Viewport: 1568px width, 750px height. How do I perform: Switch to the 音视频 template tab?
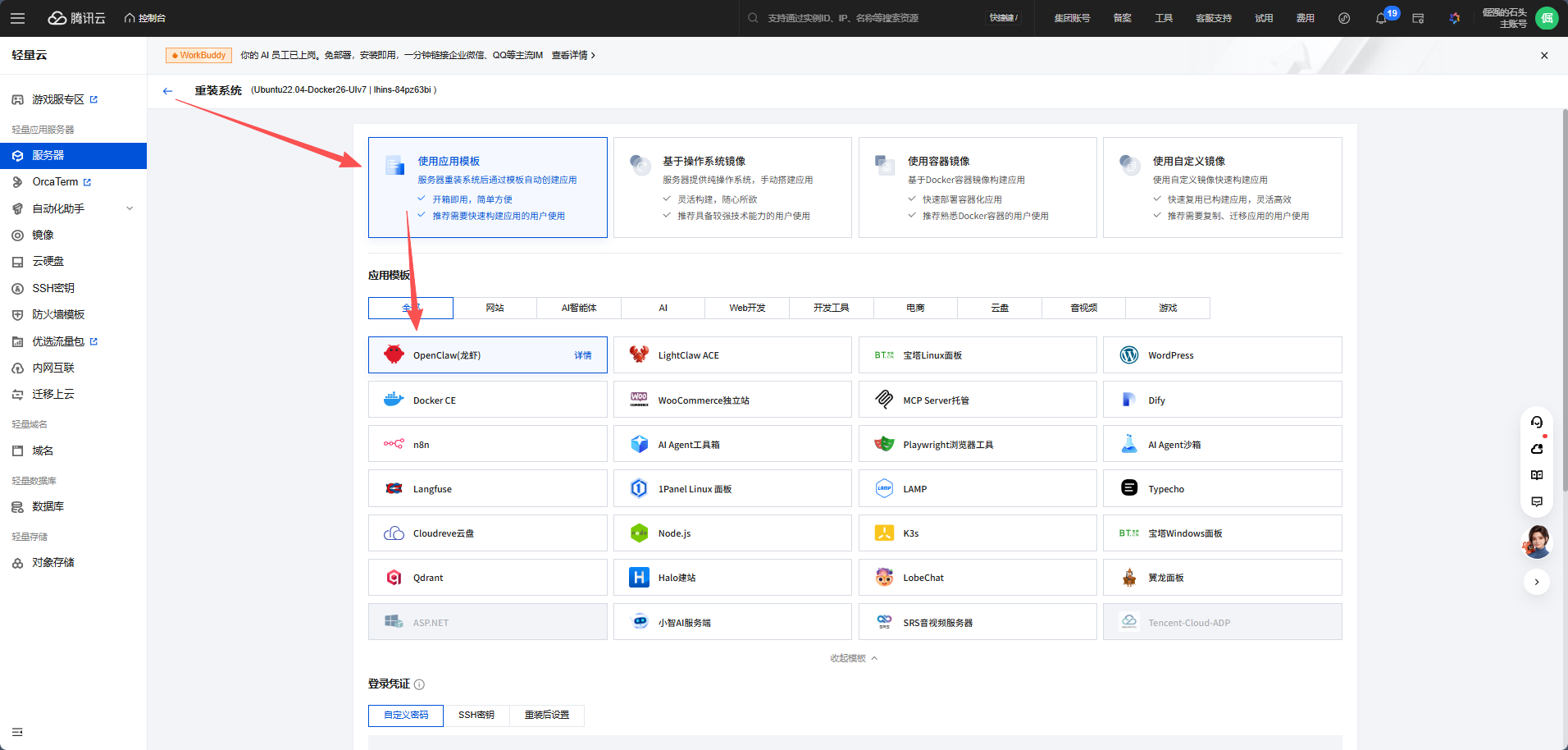coord(1084,308)
